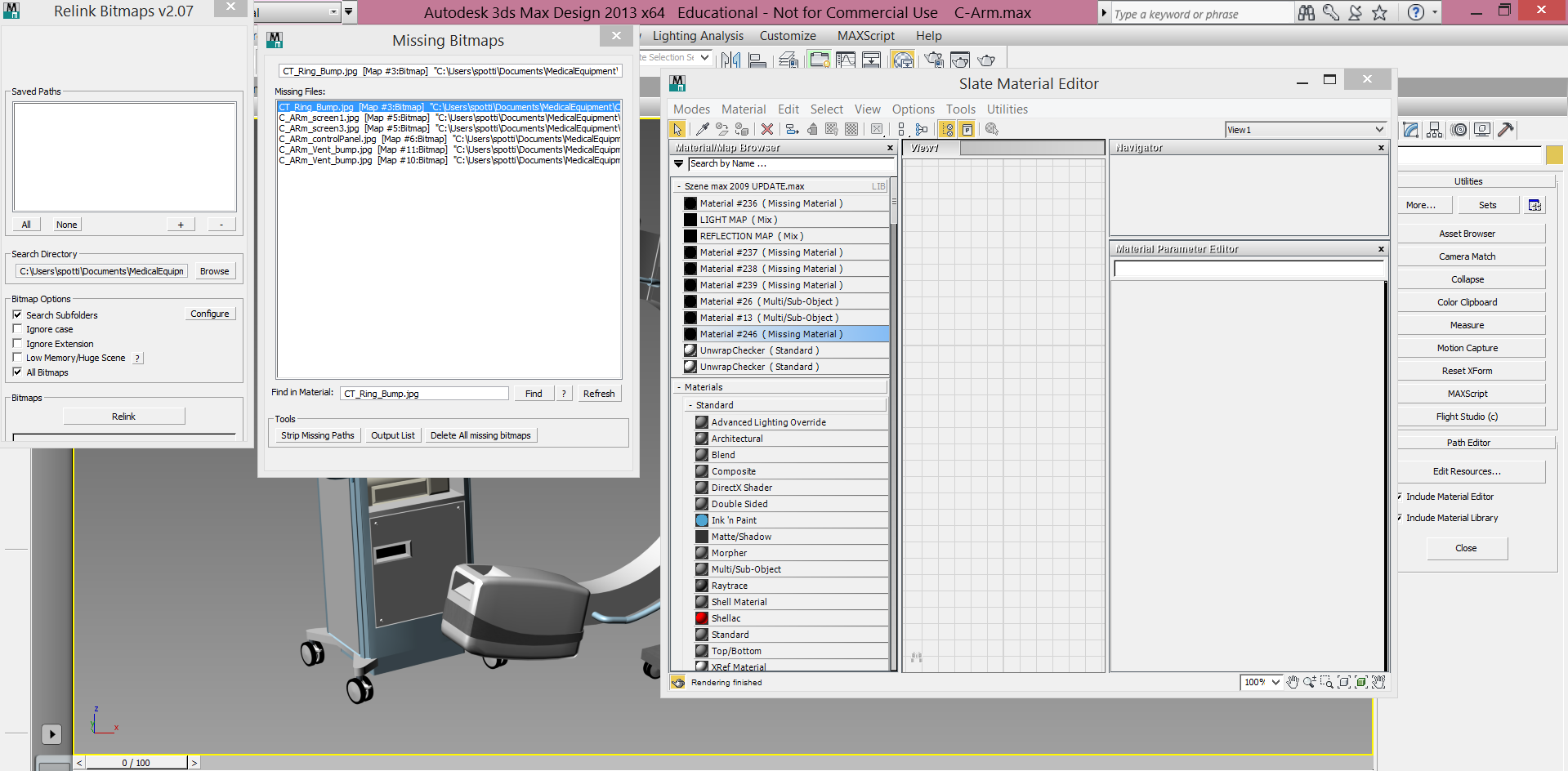The height and width of the screenshot is (771, 1568).
Task: Click the Lay Out All icon
Action: (x=901, y=129)
